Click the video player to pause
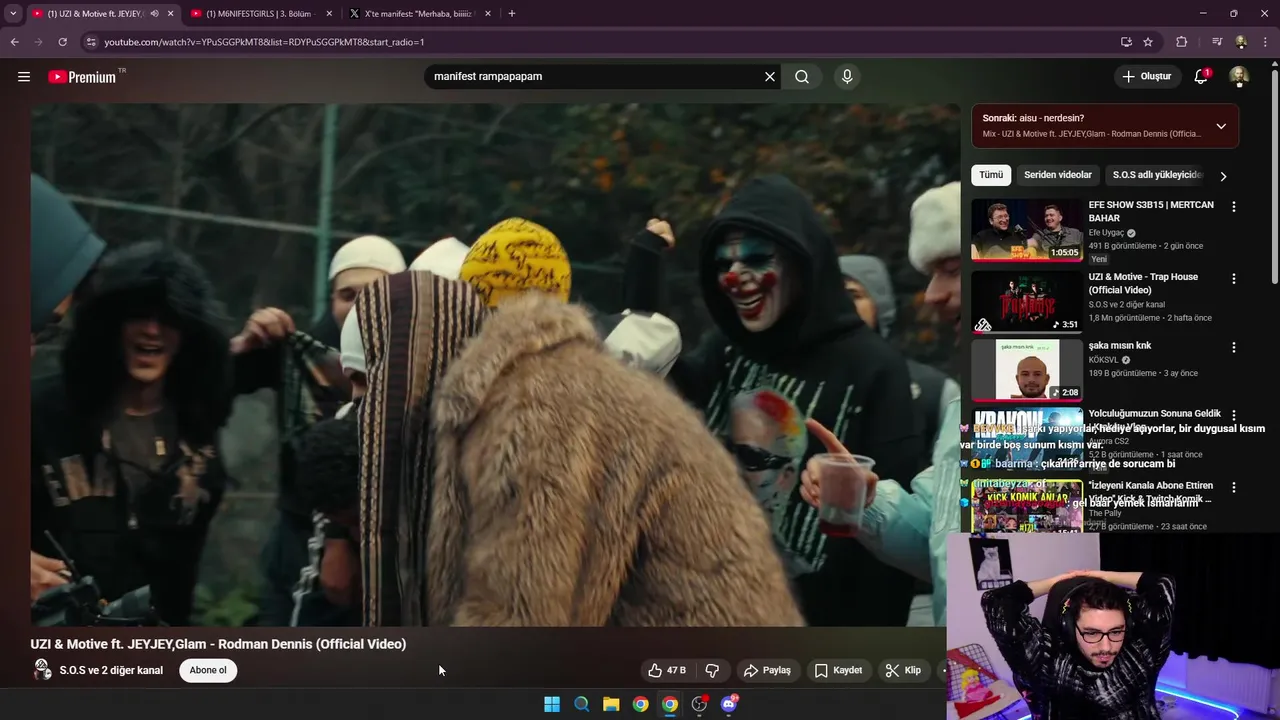 pos(495,365)
